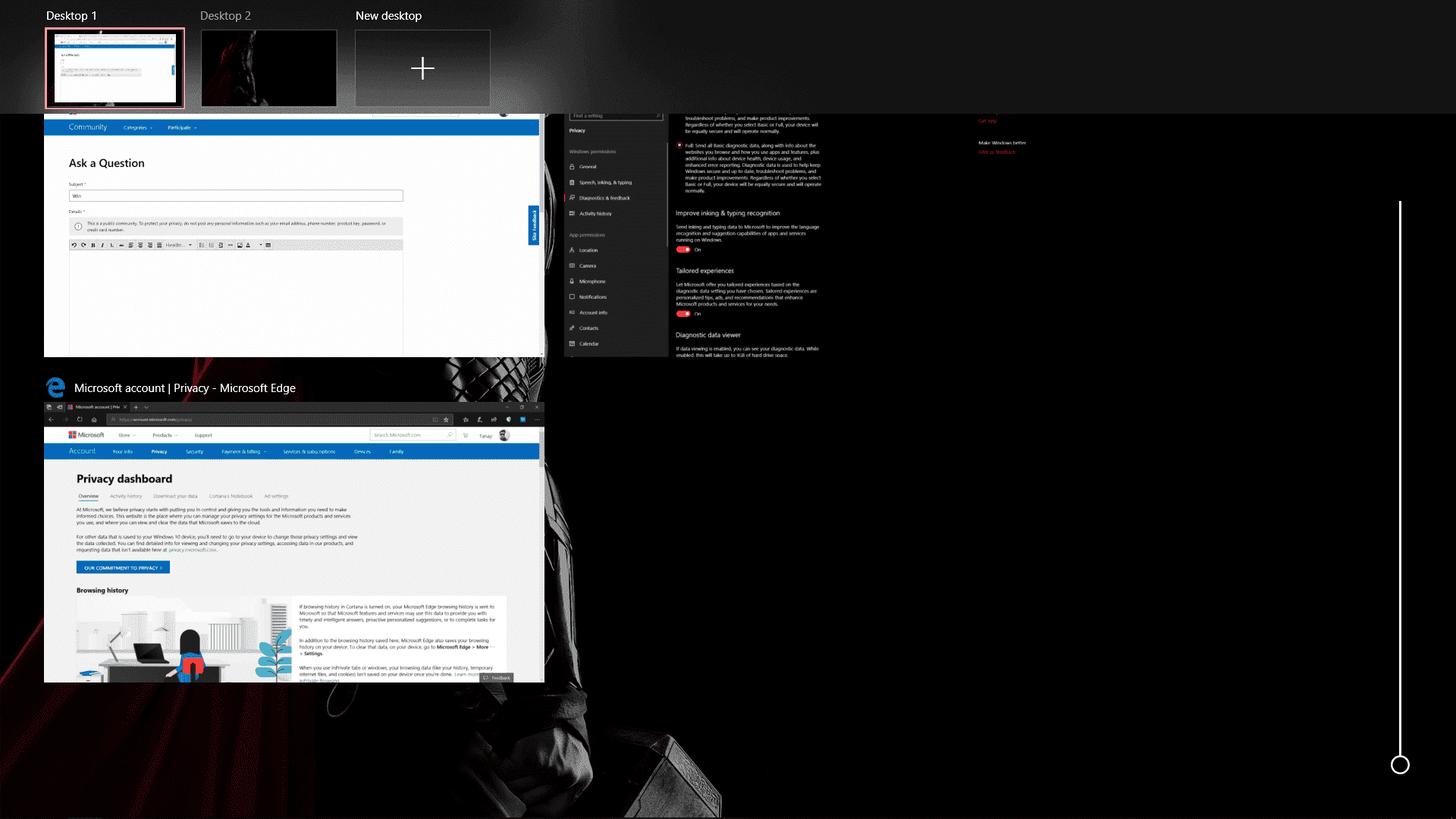The width and height of the screenshot is (1456, 819).
Task: Open Calendar in Settings privacy sidebar
Action: coord(589,344)
